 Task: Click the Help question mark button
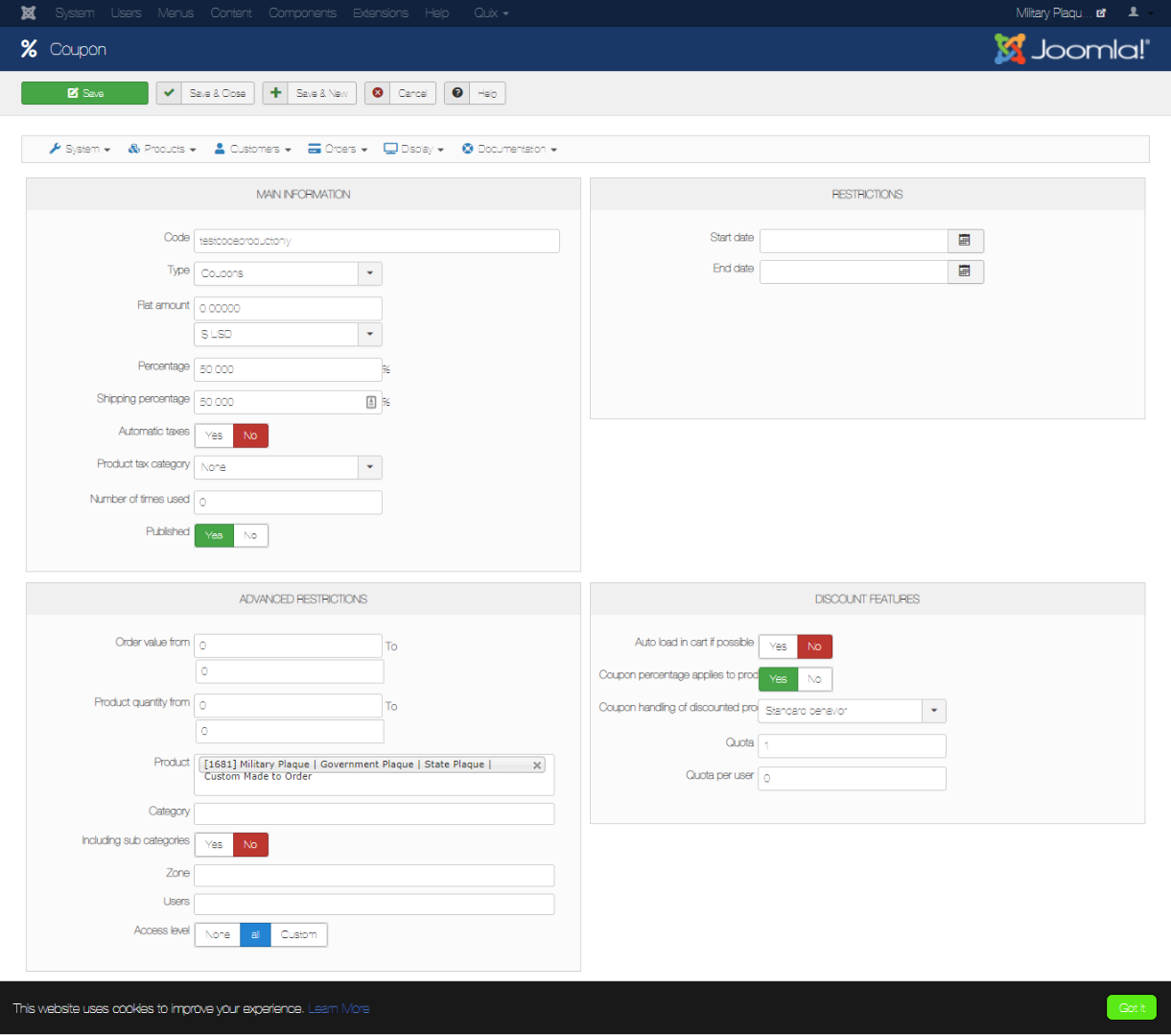click(475, 93)
